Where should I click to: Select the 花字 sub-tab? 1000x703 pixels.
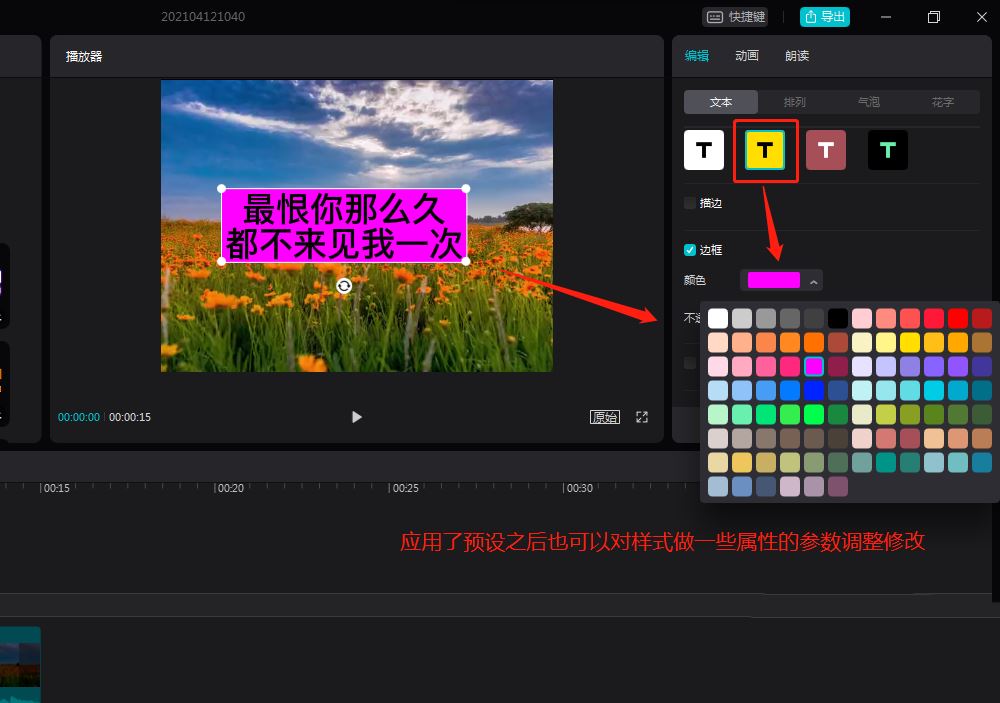point(943,101)
